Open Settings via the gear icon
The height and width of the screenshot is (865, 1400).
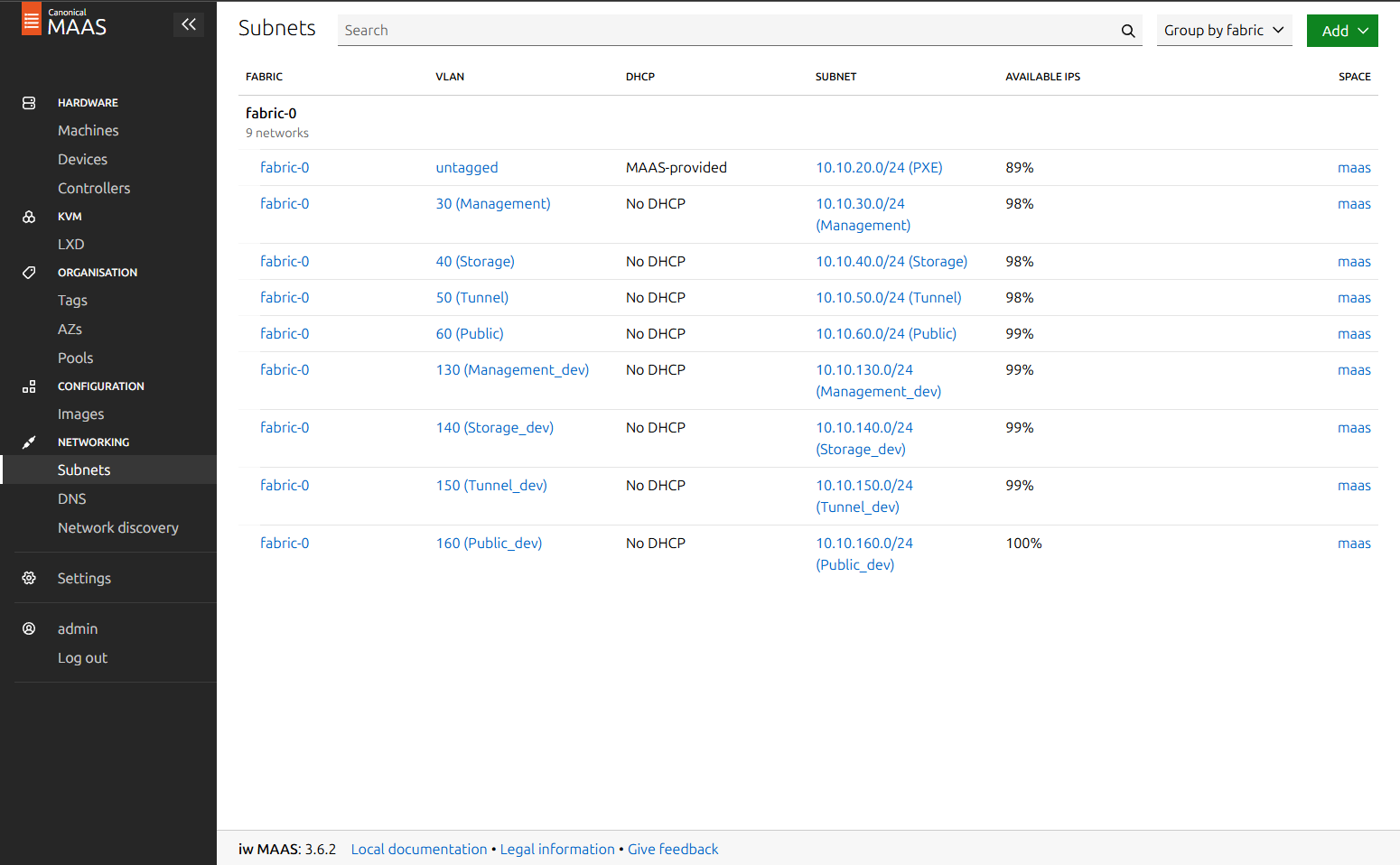29,578
